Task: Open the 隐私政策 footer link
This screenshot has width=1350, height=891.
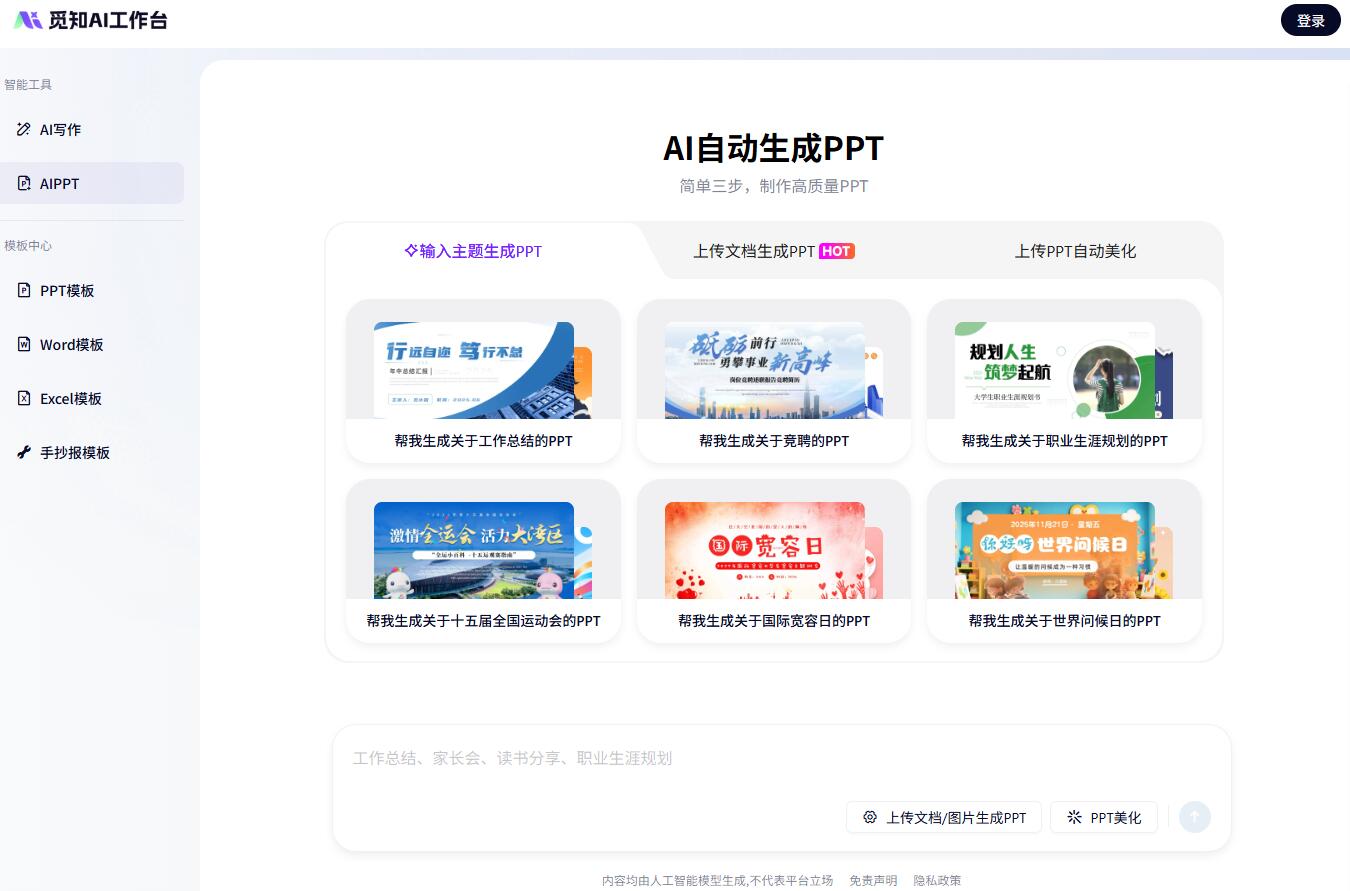Action: (x=937, y=880)
